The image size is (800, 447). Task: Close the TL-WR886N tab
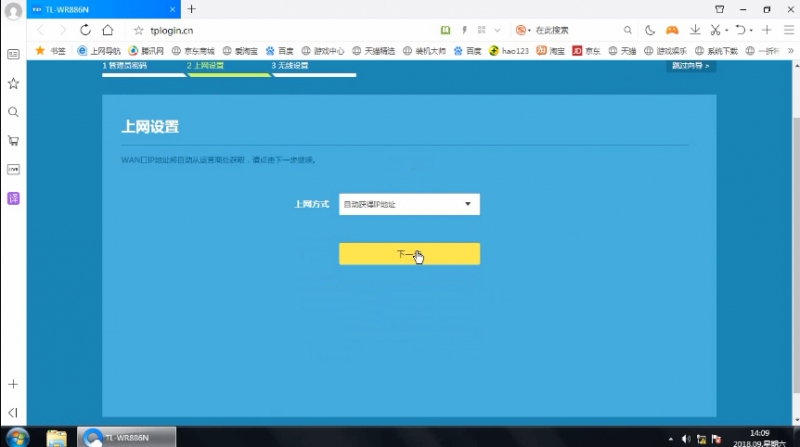pos(172,9)
